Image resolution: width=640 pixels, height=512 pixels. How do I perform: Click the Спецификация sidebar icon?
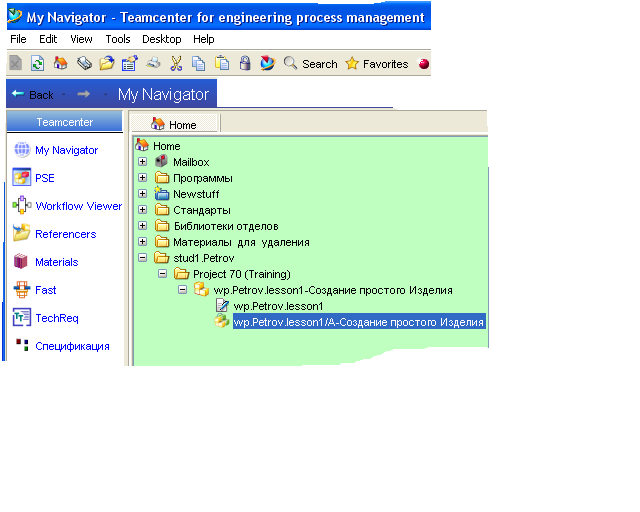click(22, 345)
